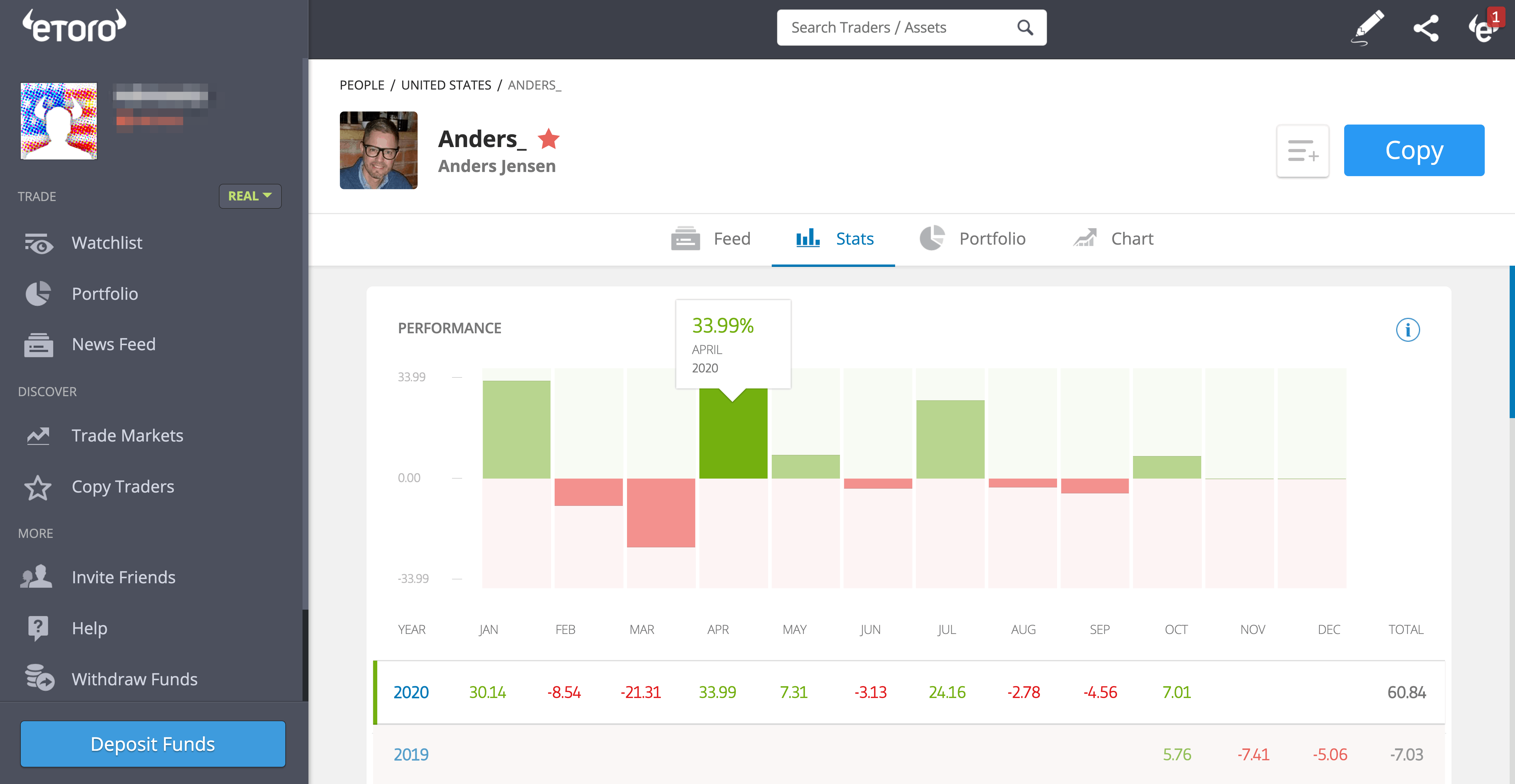Click the Portfolio tab pie icon
1515x784 pixels.
[932, 238]
